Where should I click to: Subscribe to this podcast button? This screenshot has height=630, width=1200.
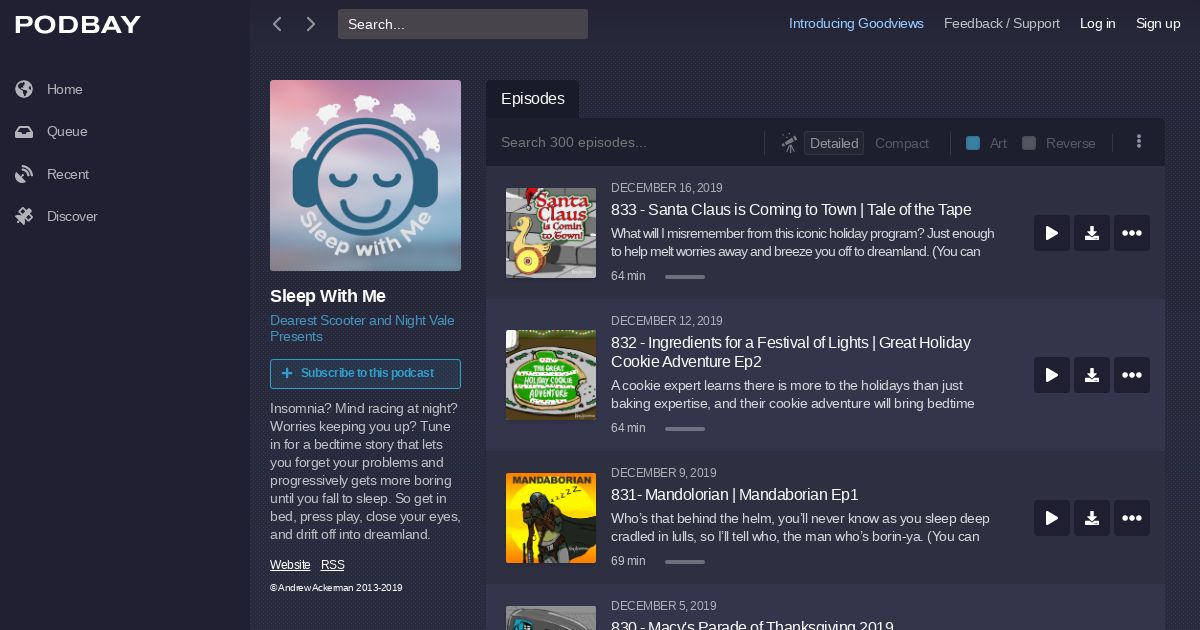click(x=365, y=373)
